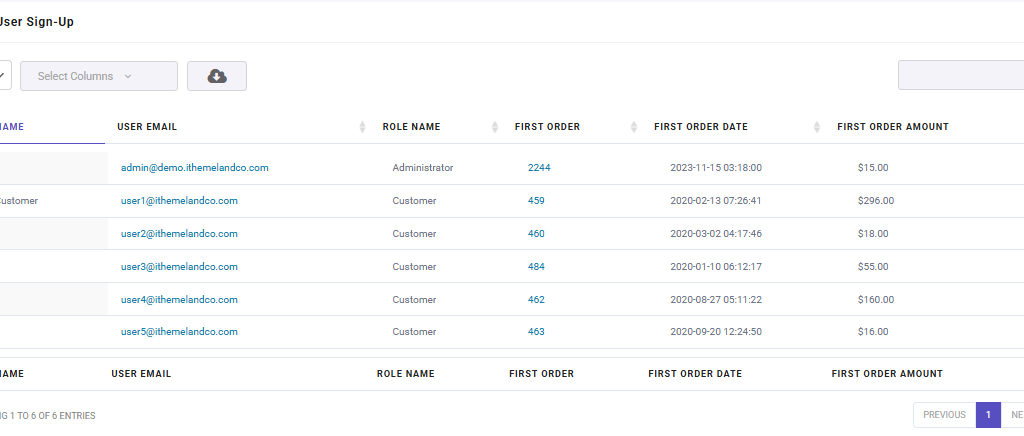Expand the partially visible dropdown left of Select Columns
Viewport: 1024px width, 436px height.
tap(3, 75)
